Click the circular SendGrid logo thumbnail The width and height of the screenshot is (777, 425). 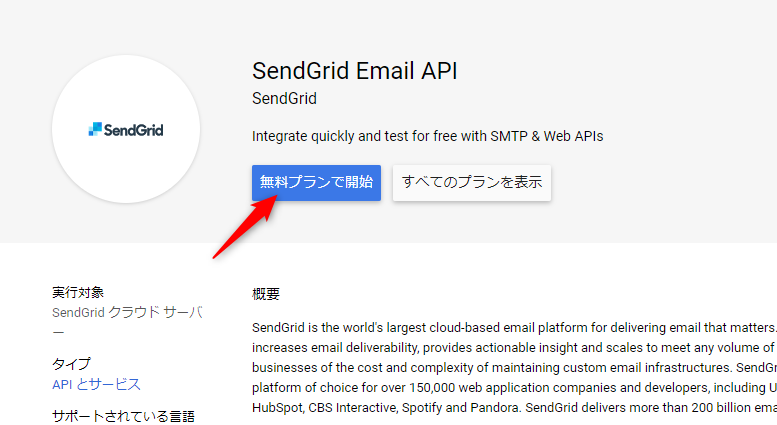(x=126, y=129)
